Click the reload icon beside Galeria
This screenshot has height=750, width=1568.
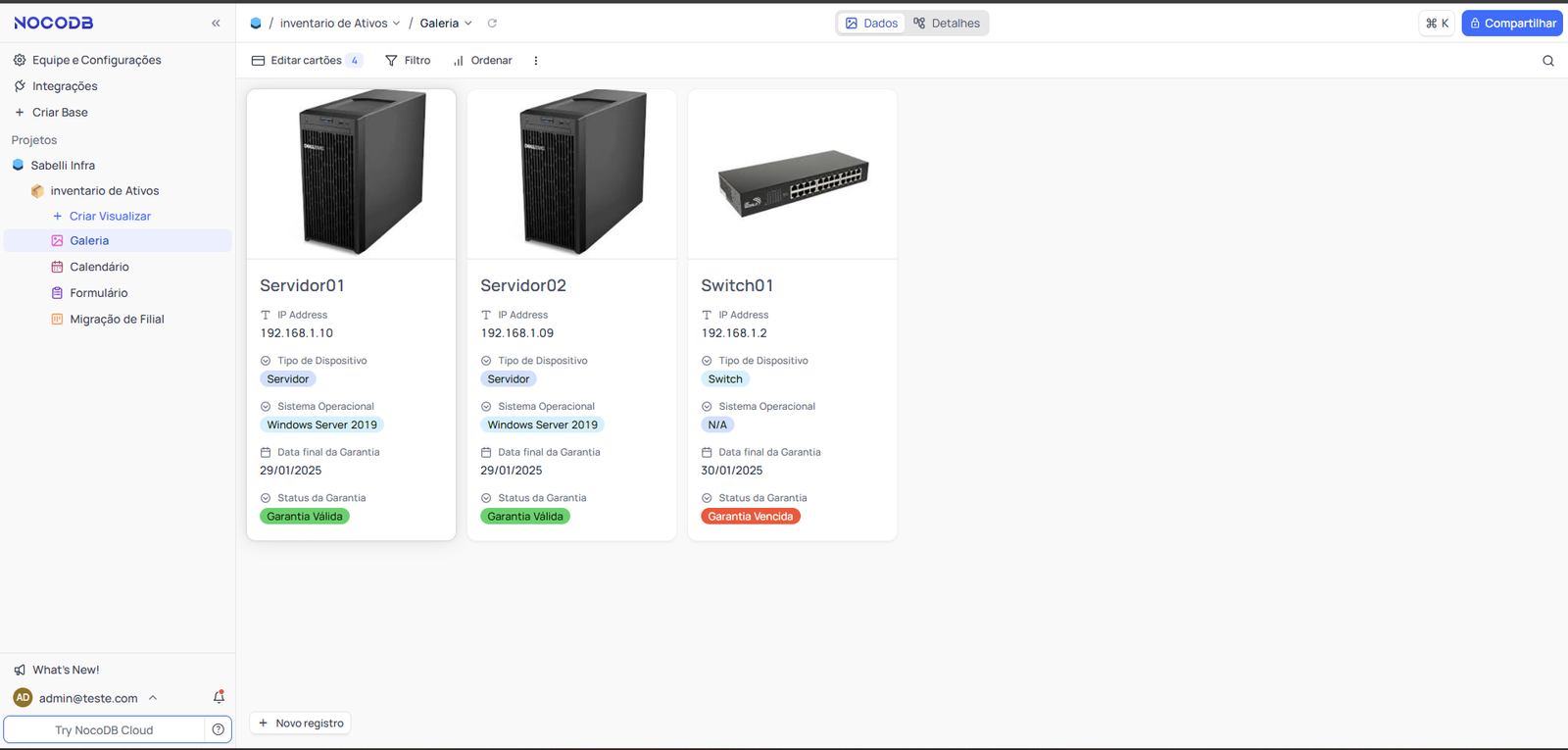492,24
